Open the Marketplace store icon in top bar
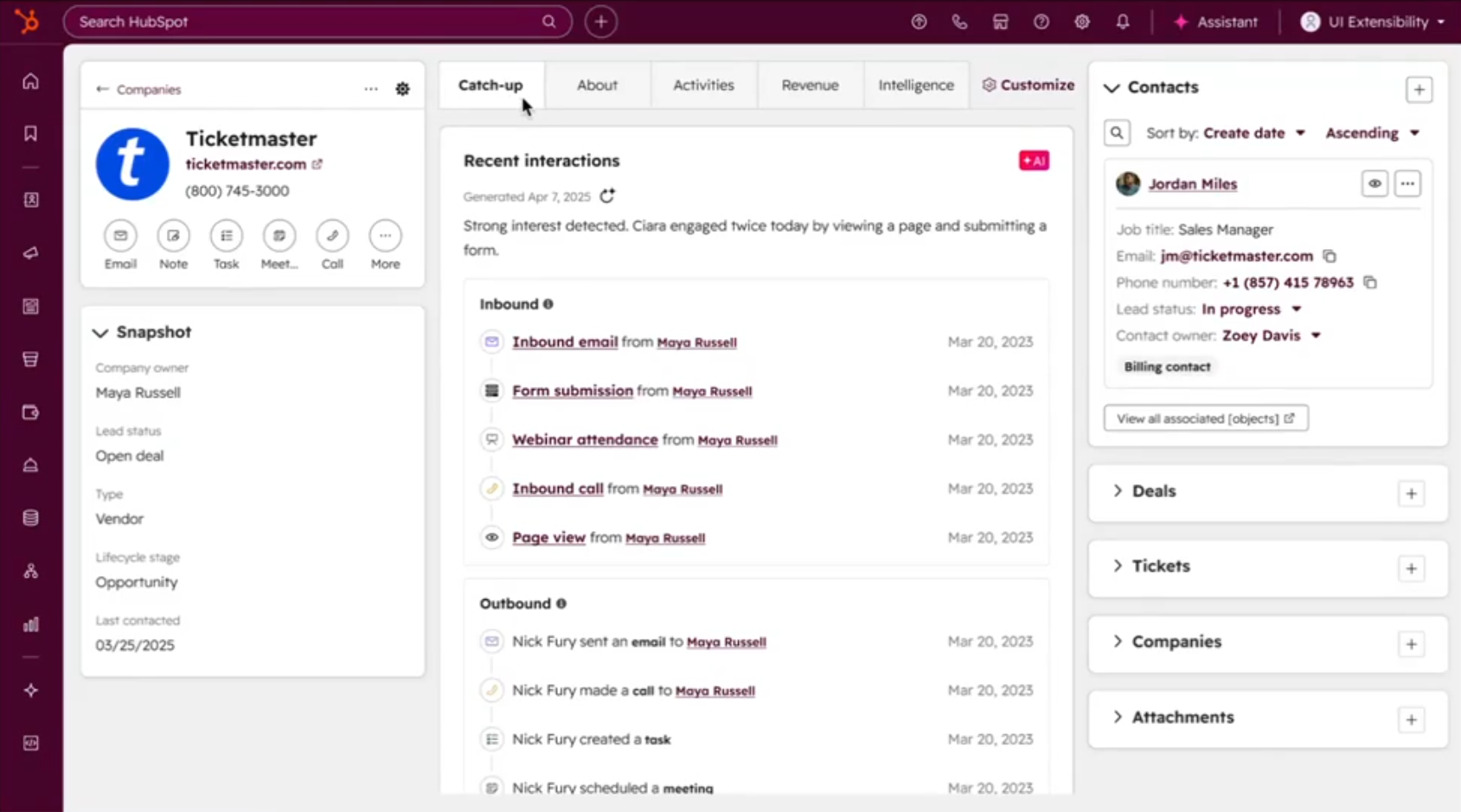This screenshot has height=812, width=1461. [x=1001, y=22]
